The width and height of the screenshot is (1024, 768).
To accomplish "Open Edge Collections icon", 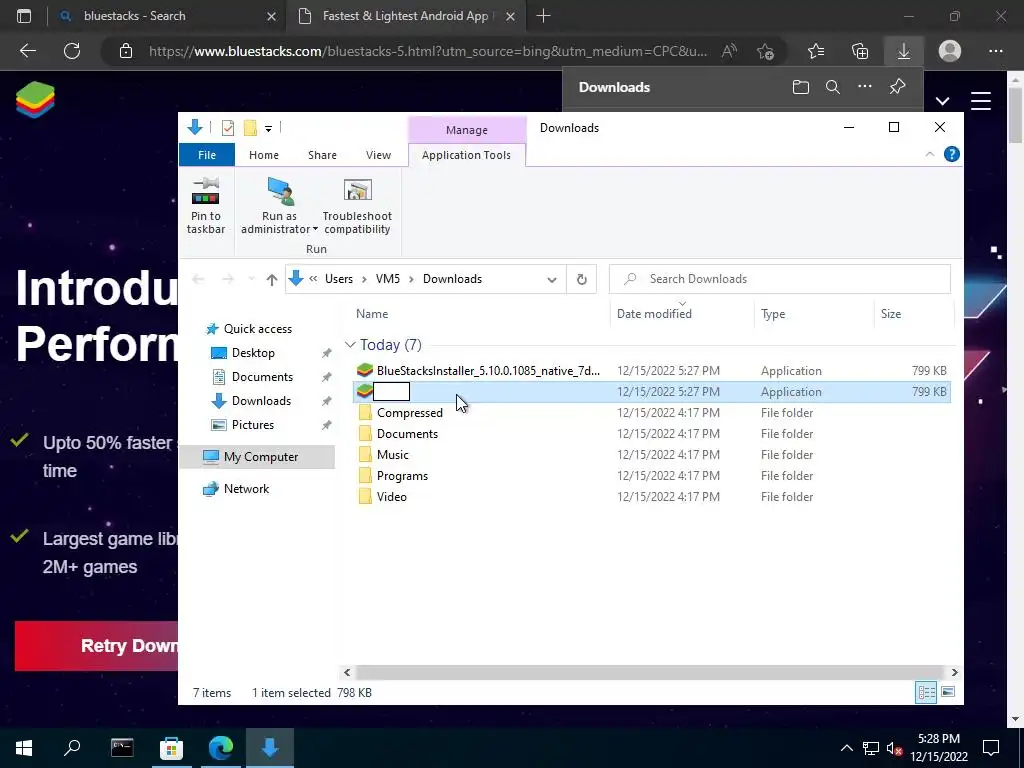I will [x=860, y=51].
